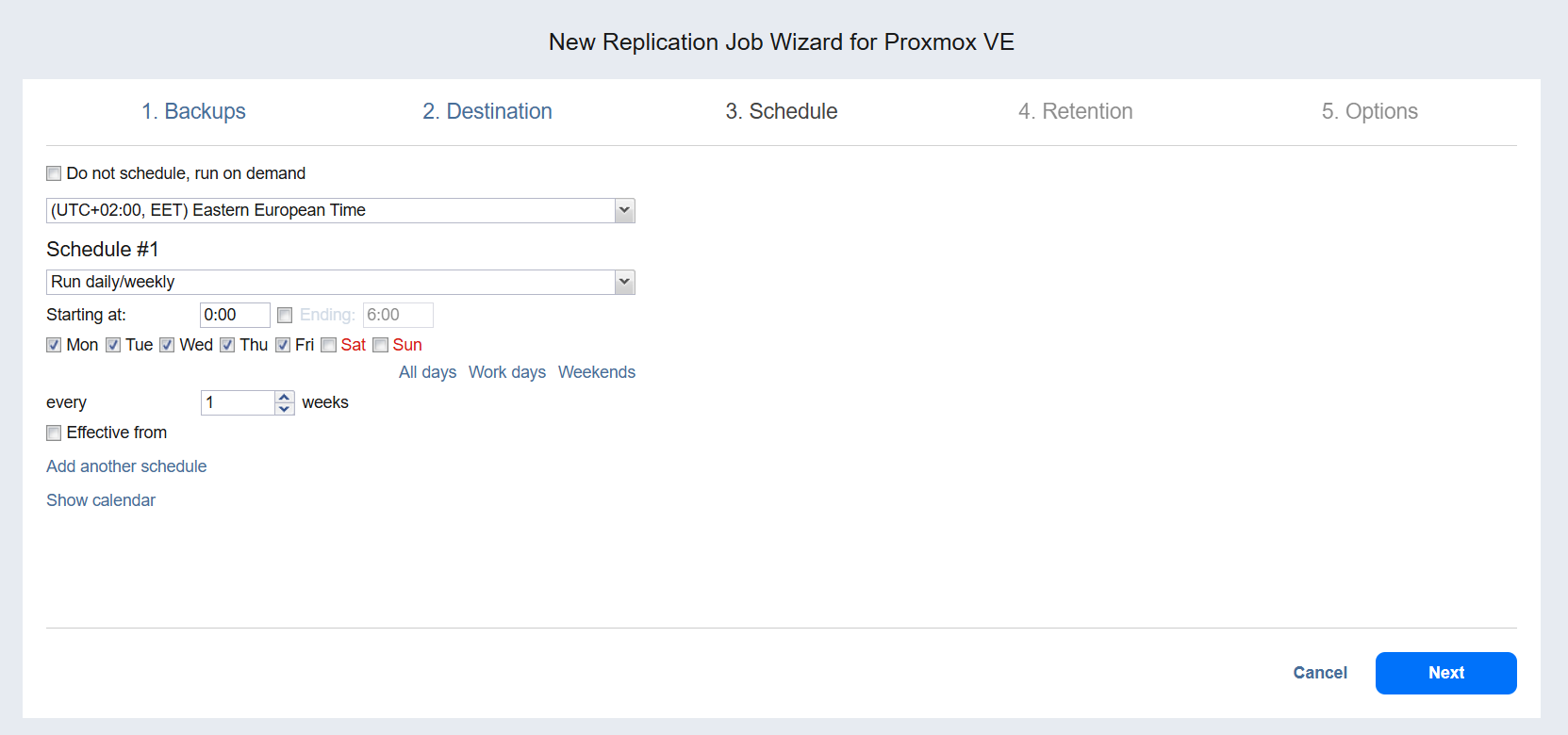This screenshot has width=1568, height=735.
Task: Click the Starting at time field
Action: click(x=235, y=315)
